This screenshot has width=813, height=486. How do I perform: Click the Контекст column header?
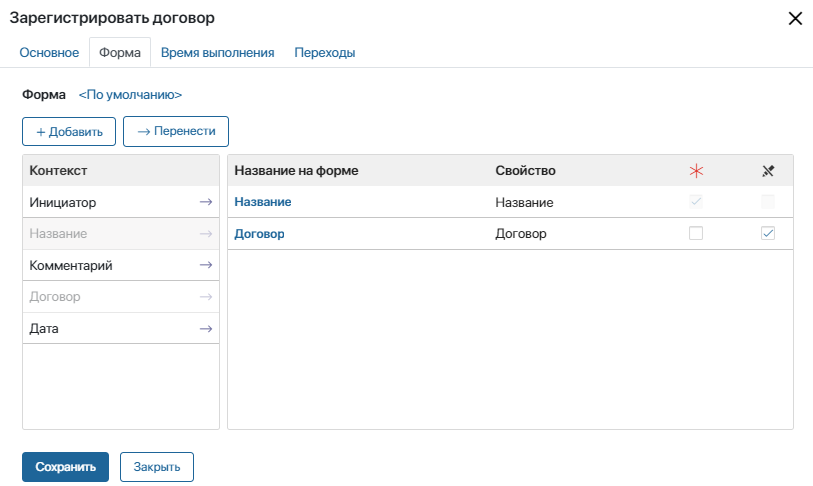pyautogui.click(x=58, y=171)
